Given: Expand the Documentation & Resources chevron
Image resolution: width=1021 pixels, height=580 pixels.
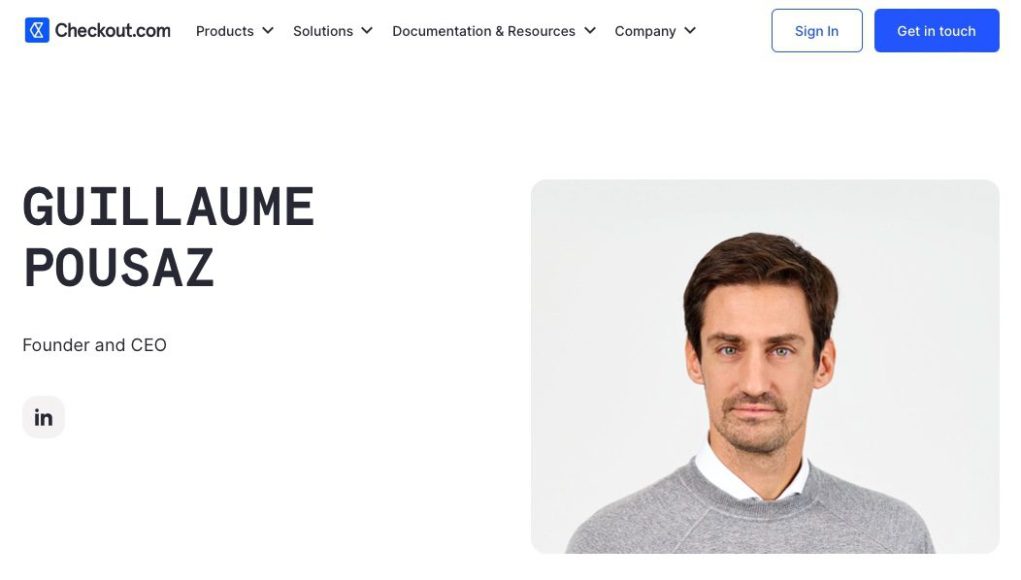Looking at the screenshot, I should click(590, 31).
